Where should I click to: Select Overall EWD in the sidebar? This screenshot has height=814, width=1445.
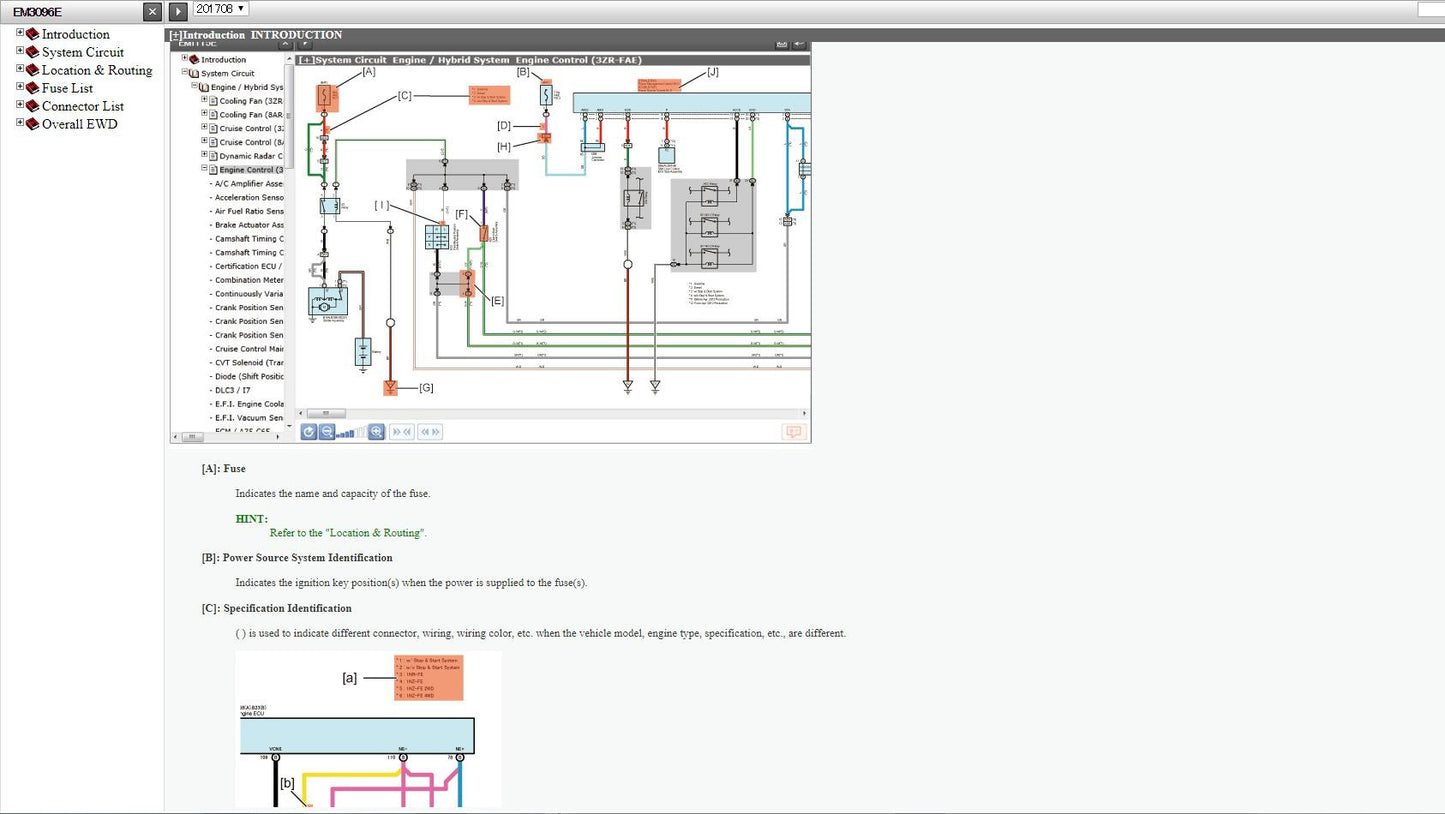click(x=79, y=124)
